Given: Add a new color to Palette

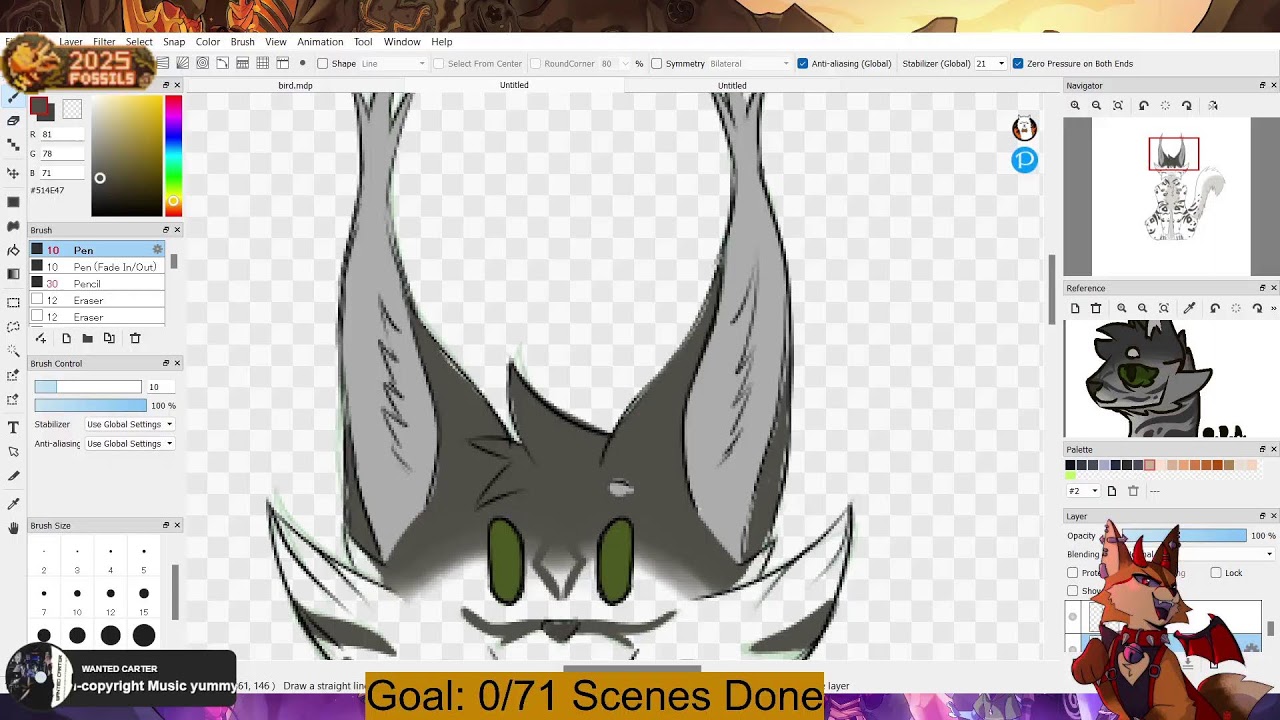Looking at the screenshot, I should pos(1111,491).
